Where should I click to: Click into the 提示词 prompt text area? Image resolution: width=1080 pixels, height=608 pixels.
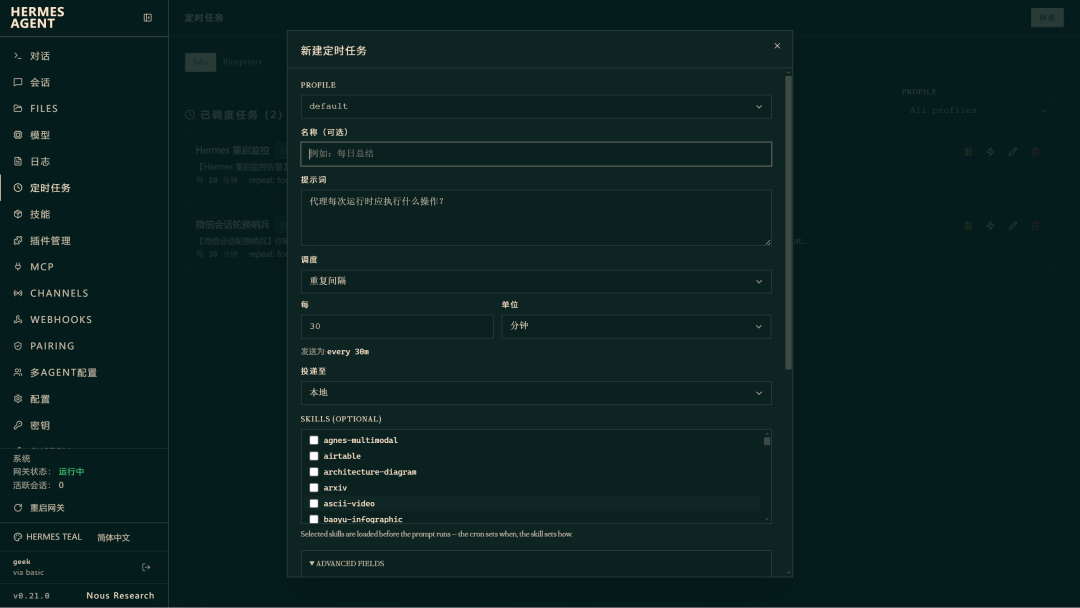coord(536,218)
